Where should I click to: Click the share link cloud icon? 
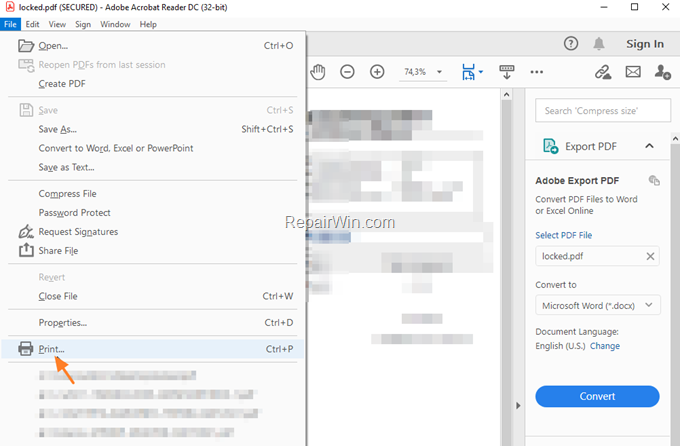point(603,72)
